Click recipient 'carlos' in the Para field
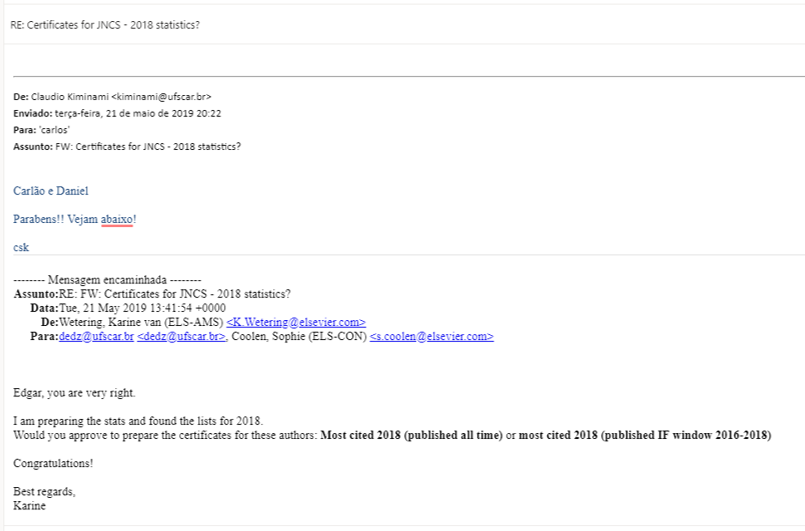The height and width of the screenshot is (531, 805). click(x=54, y=130)
